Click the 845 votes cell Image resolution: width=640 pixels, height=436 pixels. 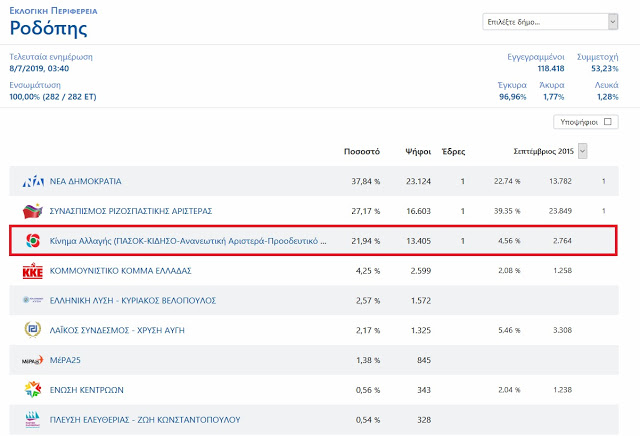(x=424, y=360)
